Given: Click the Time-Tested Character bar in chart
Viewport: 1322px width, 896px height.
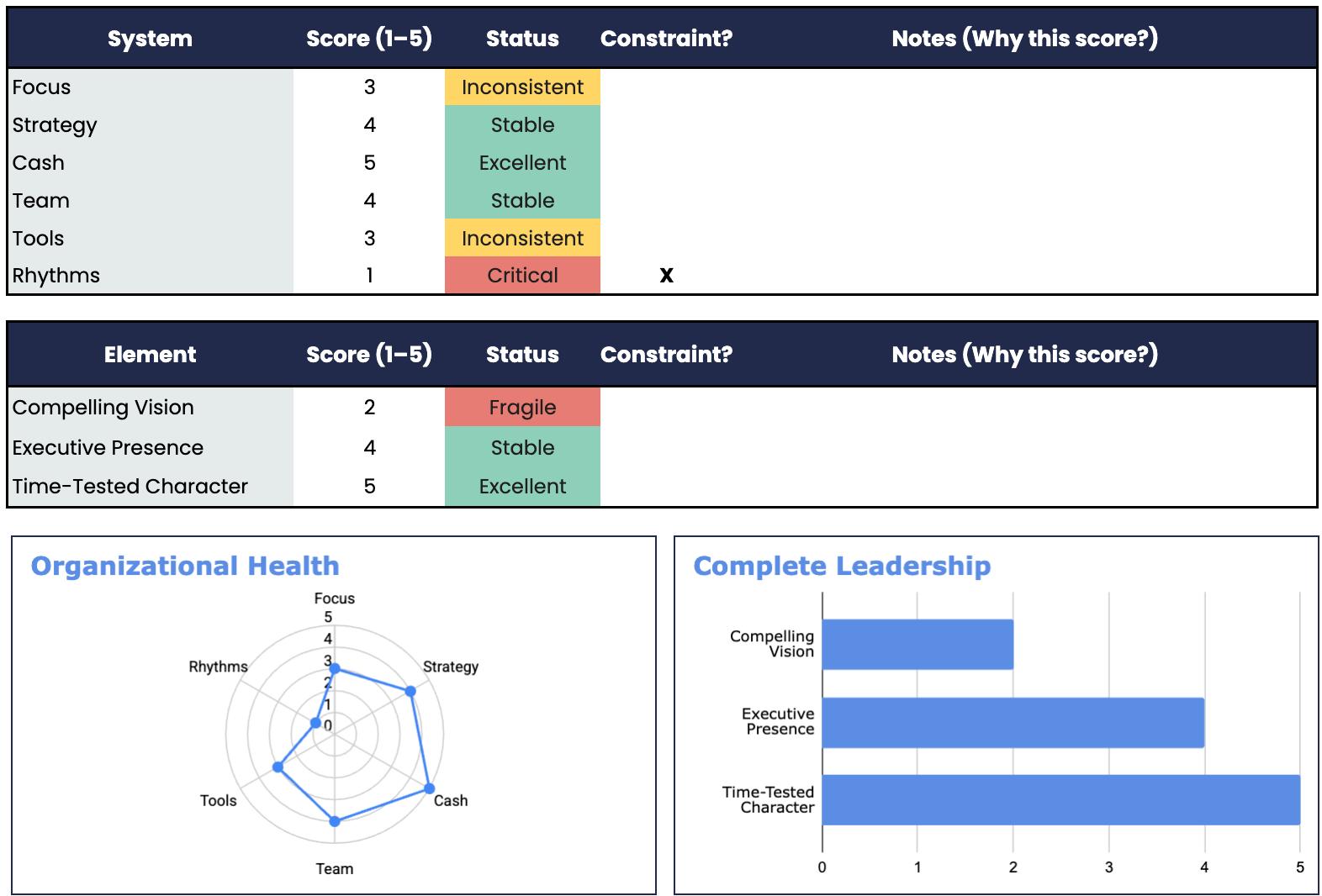Looking at the screenshot, I should (x=1060, y=800).
